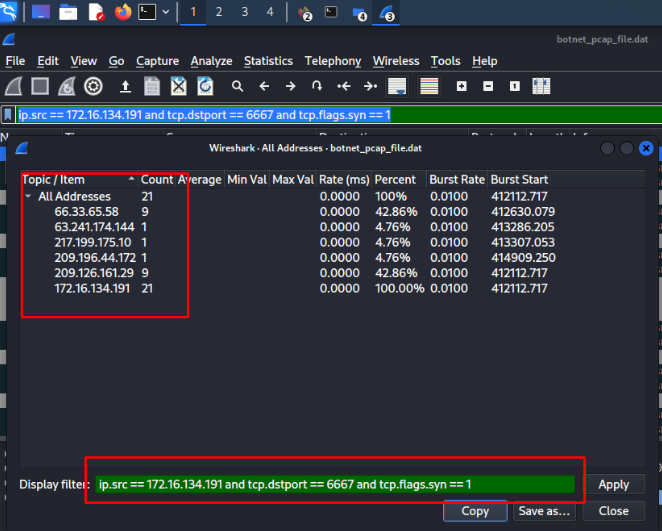Select the 63.241.174.144 address row
Image resolution: width=662 pixels, height=531 pixels.
(333, 227)
